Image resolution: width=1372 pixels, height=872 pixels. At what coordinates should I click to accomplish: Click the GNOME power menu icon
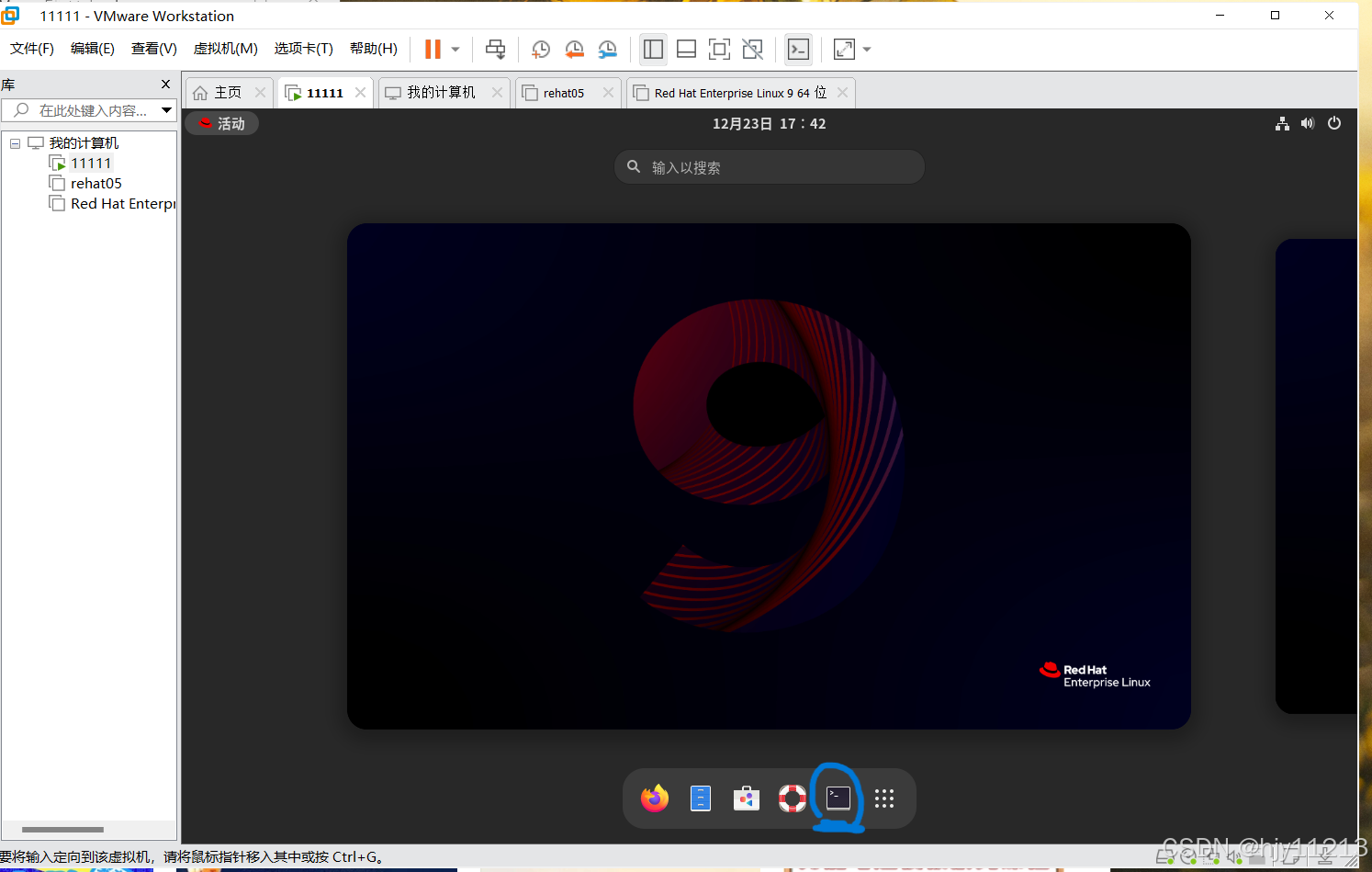[x=1334, y=123]
